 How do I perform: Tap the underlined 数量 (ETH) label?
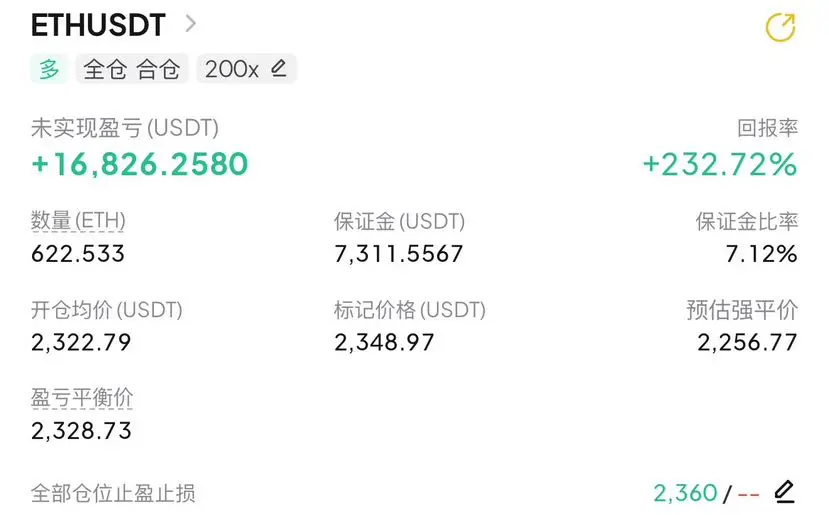[x=78, y=220]
